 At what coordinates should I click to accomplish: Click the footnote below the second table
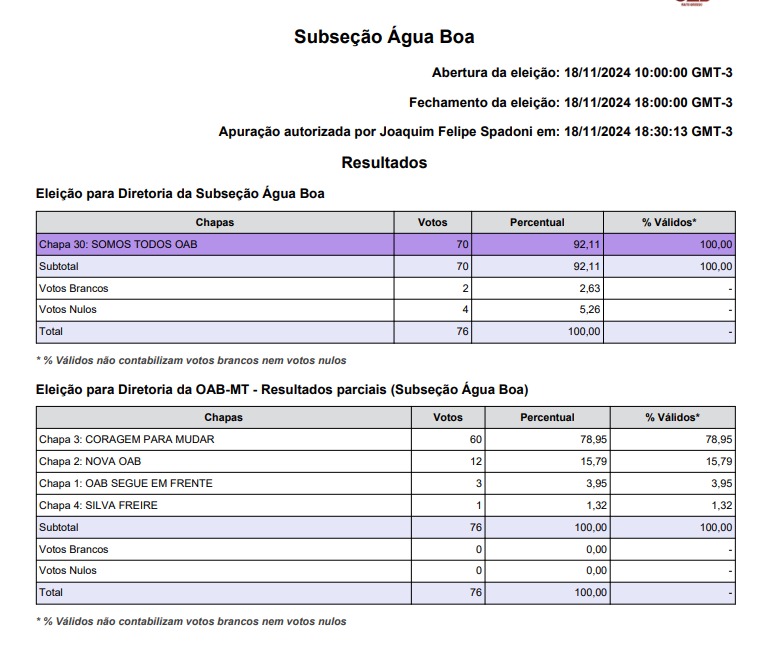pyautogui.click(x=191, y=622)
